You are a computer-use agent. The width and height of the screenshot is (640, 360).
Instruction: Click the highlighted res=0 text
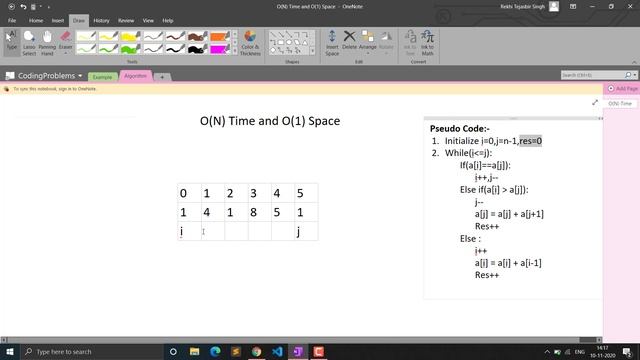point(530,141)
